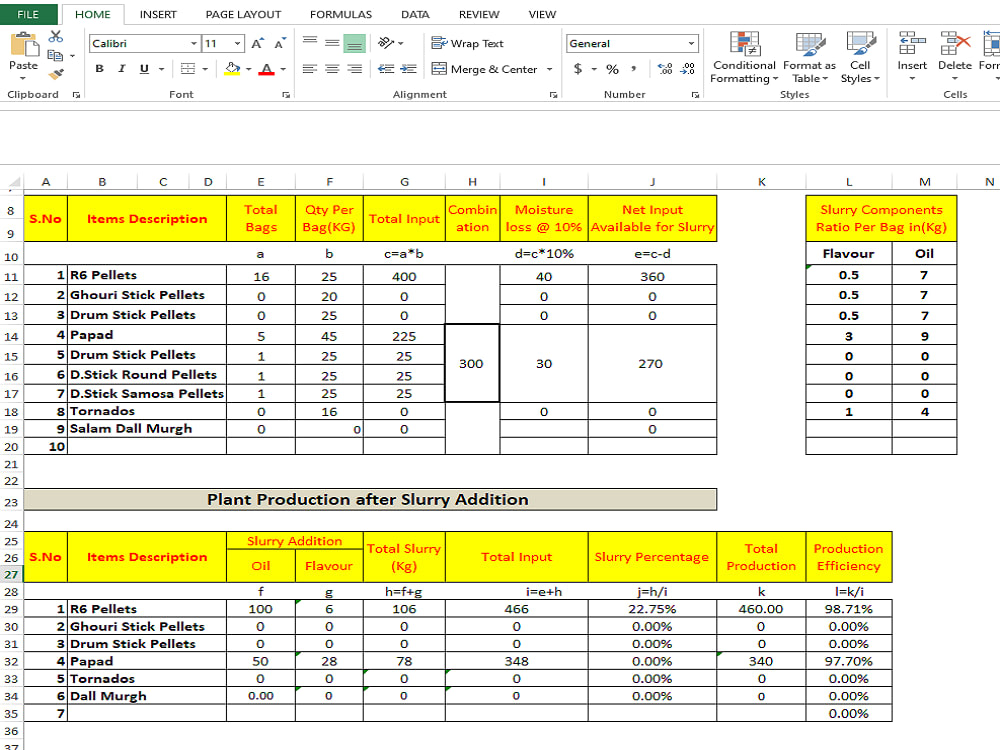The width and height of the screenshot is (1000, 750).
Task: Open the Font settings dialog launcher
Action: (x=285, y=94)
